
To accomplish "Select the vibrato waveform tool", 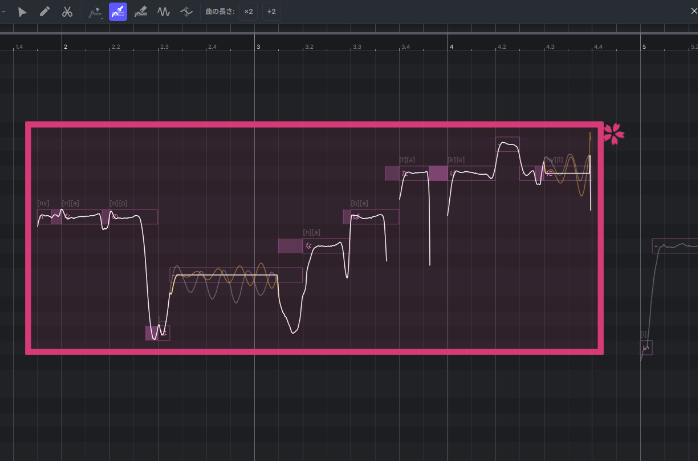I will [x=163, y=12].
